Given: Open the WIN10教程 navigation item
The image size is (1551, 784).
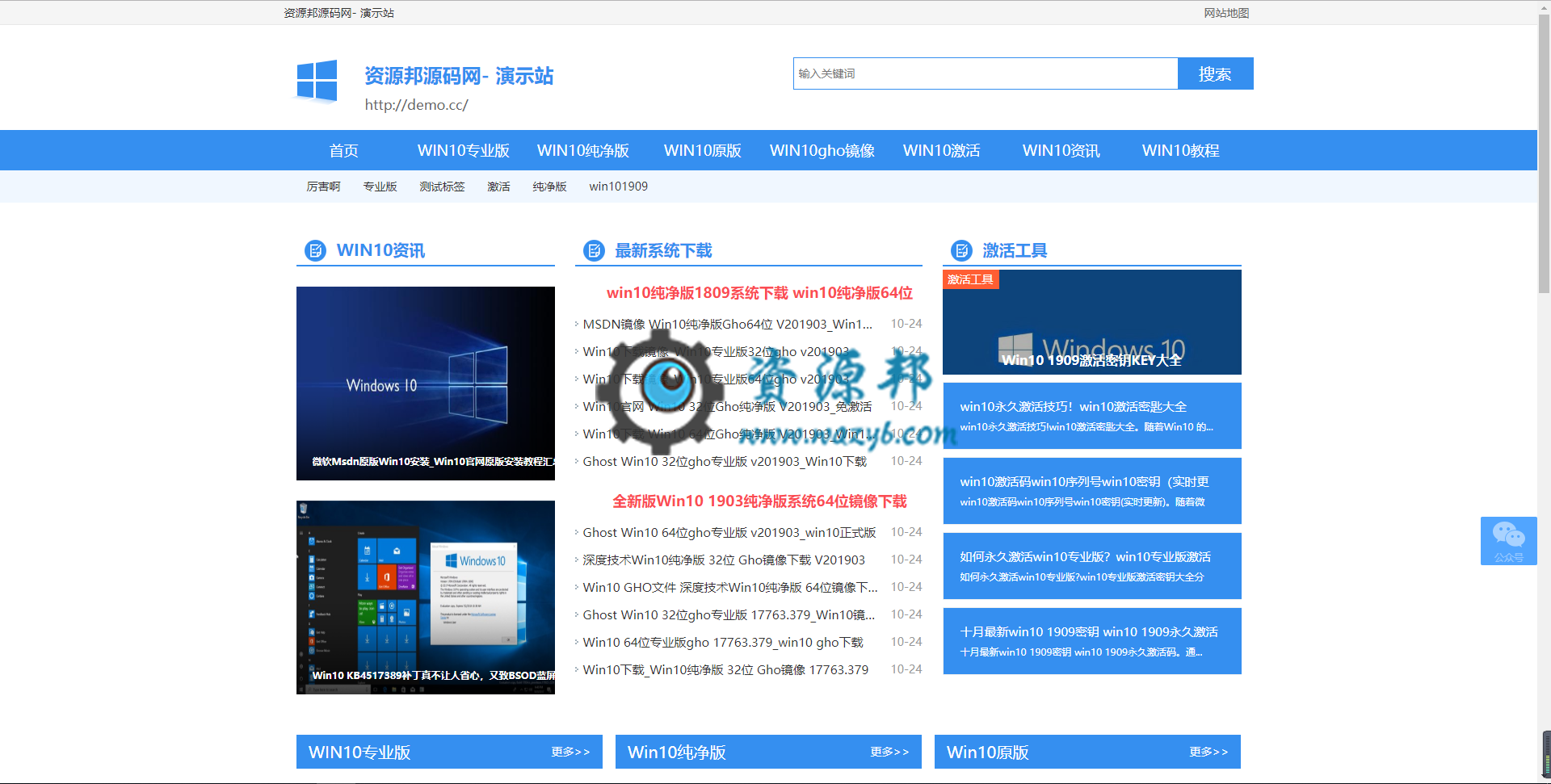Looking at the screenshot, I should click(1181, 150).
